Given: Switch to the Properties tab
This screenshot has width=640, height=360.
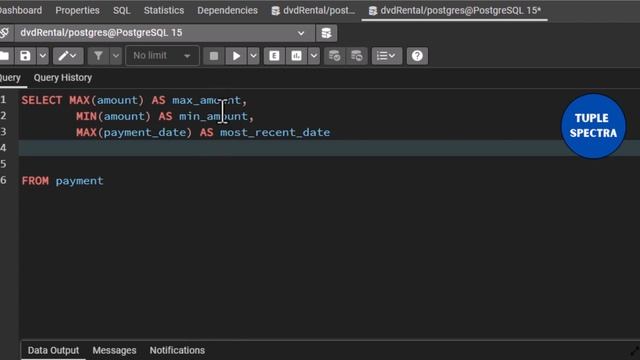Looking at the screenshot, I should 77,10.
